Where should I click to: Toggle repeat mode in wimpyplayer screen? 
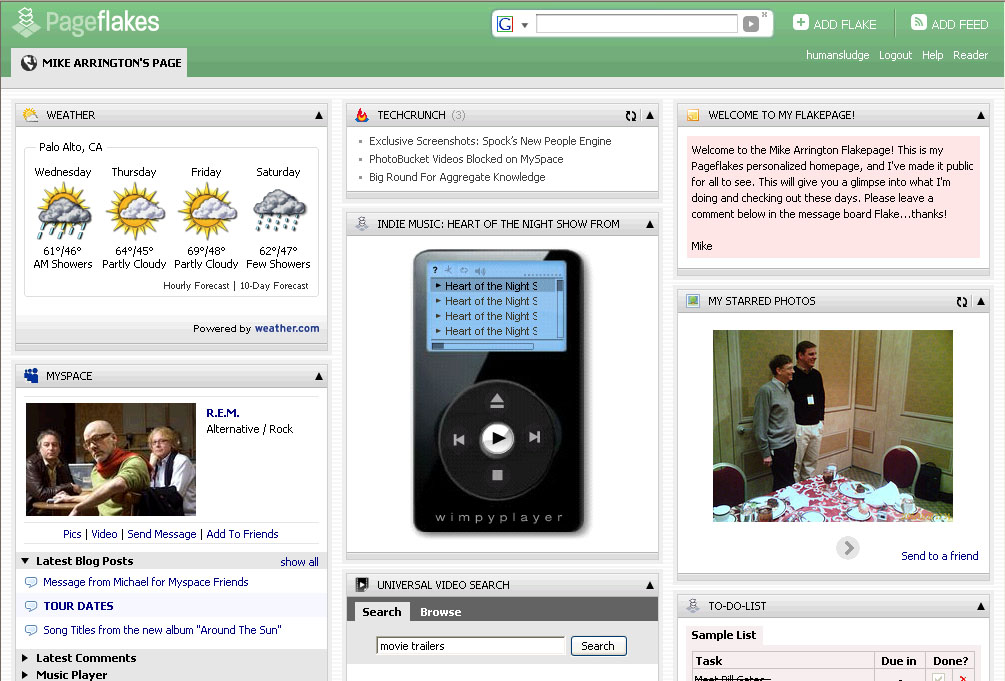[464, 270]
